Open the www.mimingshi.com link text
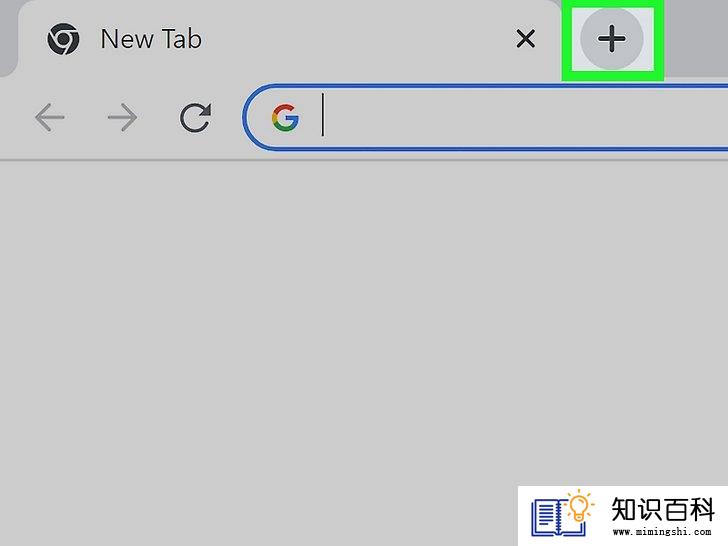This screenshot has width=728, height=546. point(662,531)
